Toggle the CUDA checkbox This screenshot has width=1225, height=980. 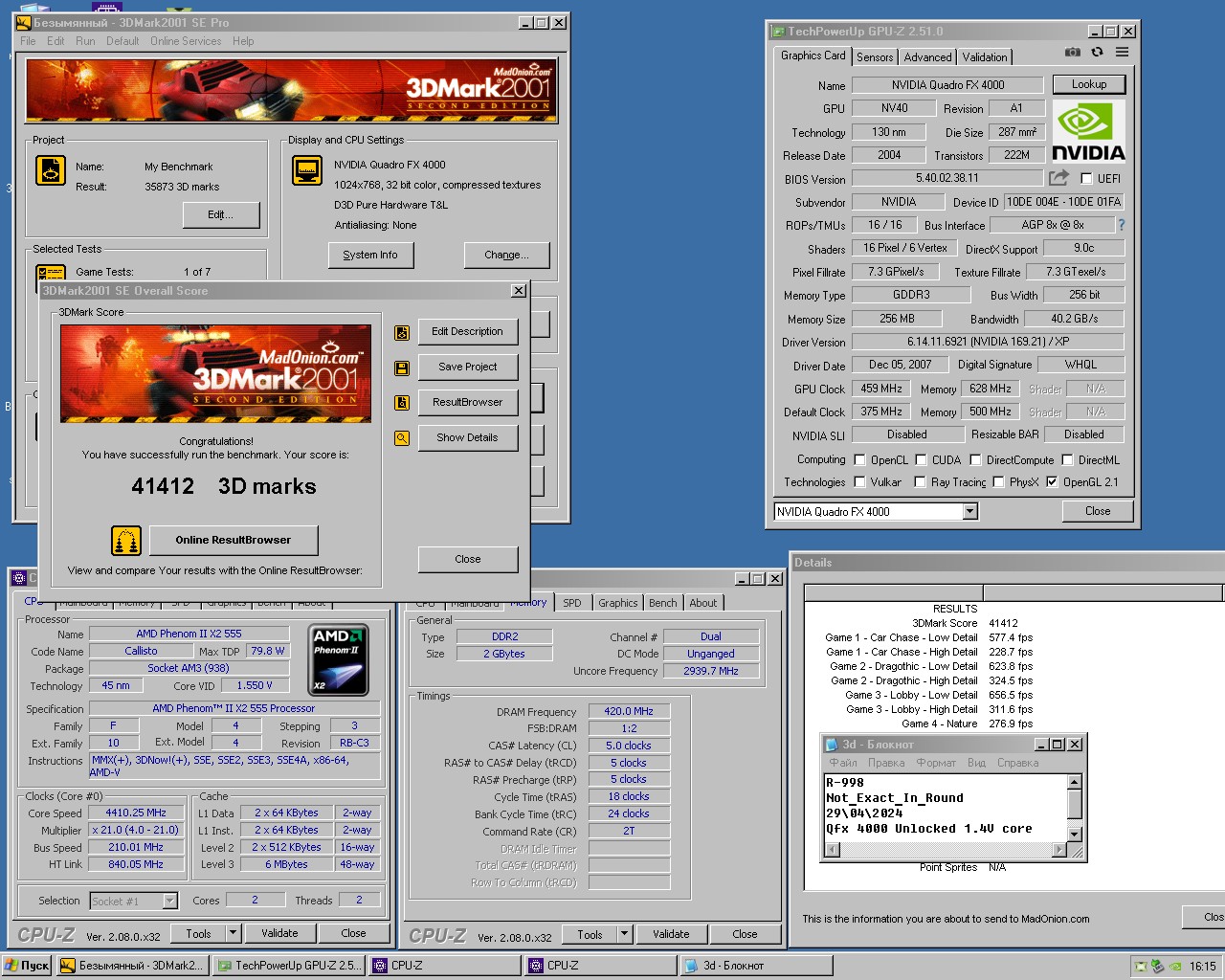click(921, 460)
